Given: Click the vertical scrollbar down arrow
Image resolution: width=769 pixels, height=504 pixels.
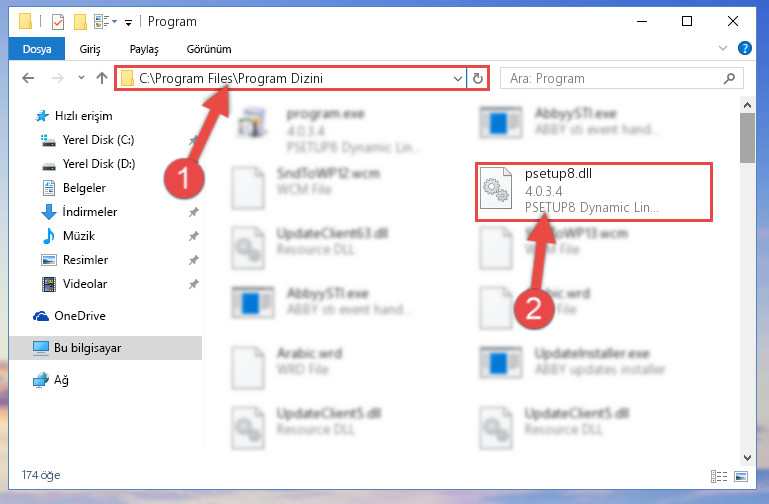Looking at the screenshot, I should (x=747, y=458).
